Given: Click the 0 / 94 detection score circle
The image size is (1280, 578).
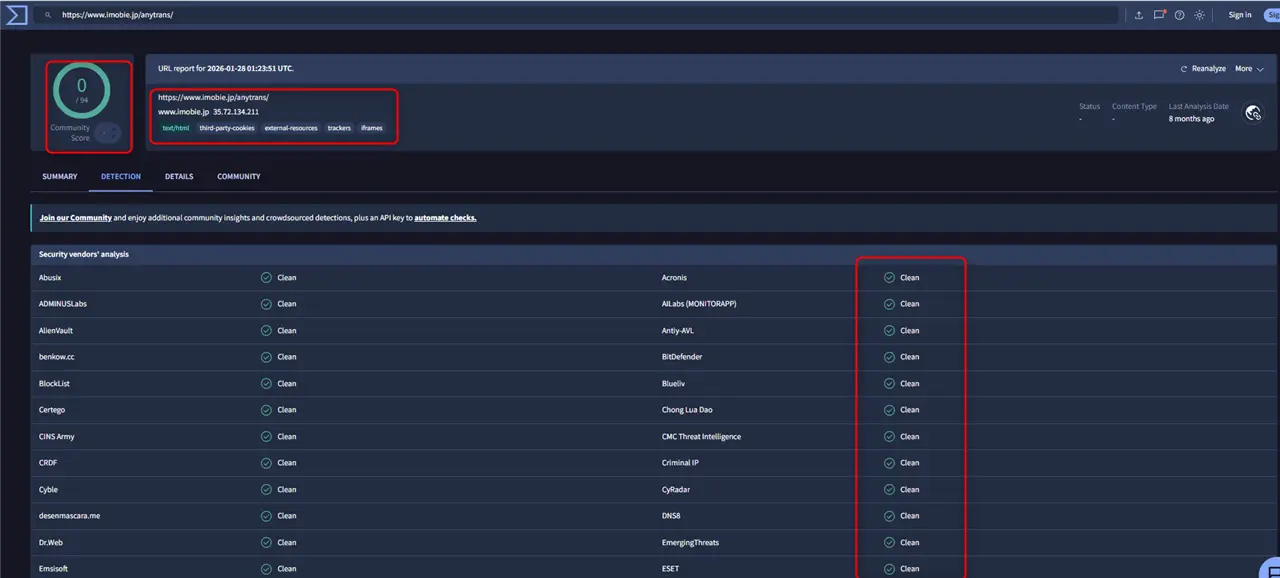Looking at the screenshot, I should pos(82,92).
